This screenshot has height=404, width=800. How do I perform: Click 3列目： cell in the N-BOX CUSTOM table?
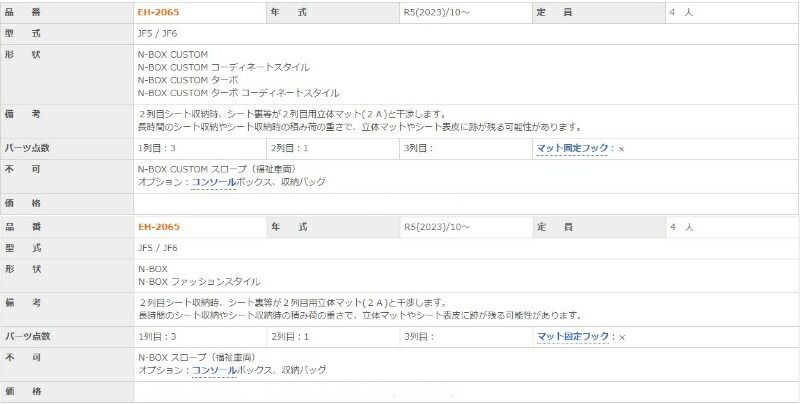pyautogui.click(x=466, y=148)
